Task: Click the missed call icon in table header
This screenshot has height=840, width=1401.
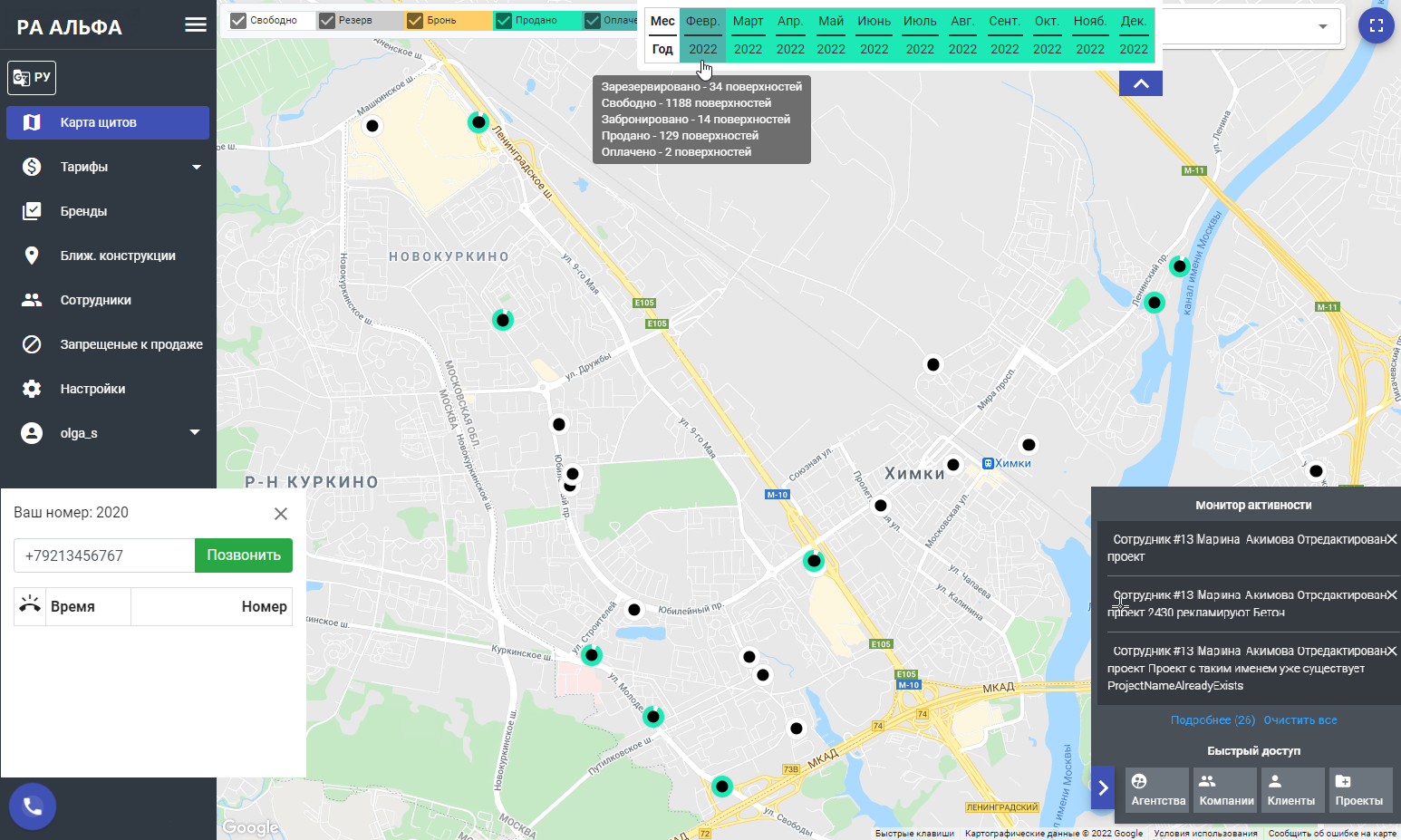Action: pos(30,605)
